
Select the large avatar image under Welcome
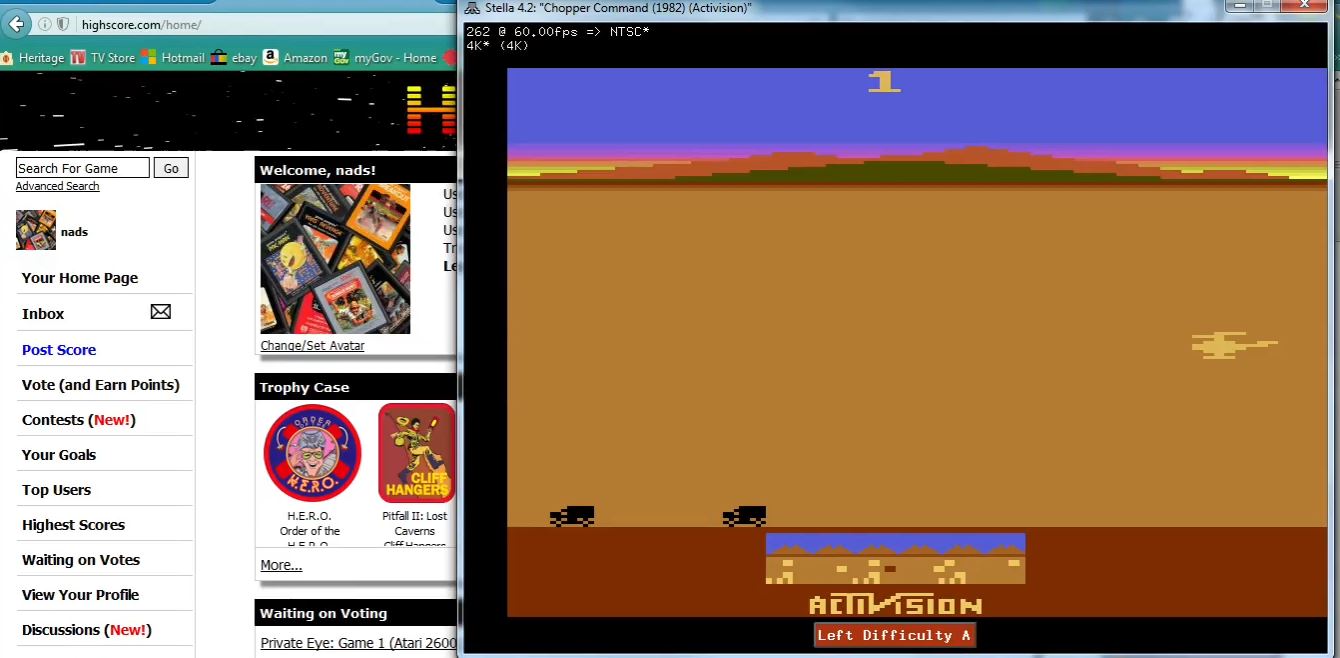coord(335,258)
